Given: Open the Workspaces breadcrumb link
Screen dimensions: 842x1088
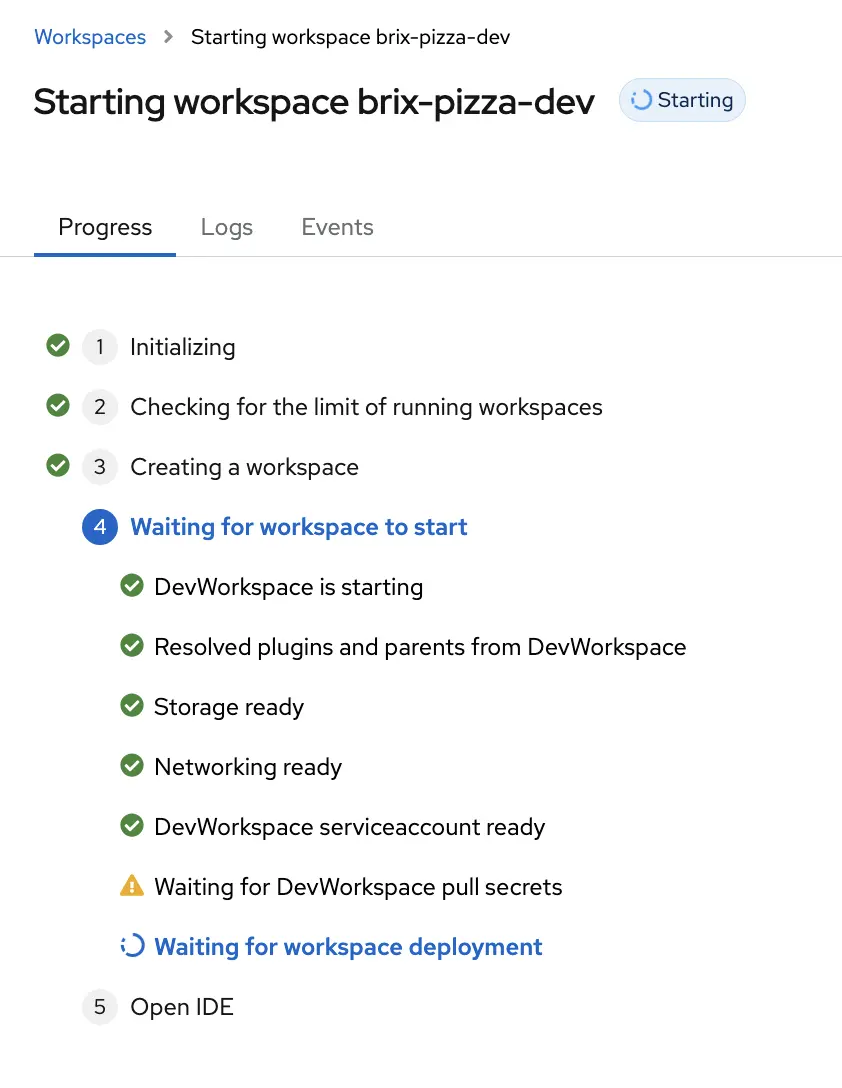Looking at the screenshot, I should [90, 37].
